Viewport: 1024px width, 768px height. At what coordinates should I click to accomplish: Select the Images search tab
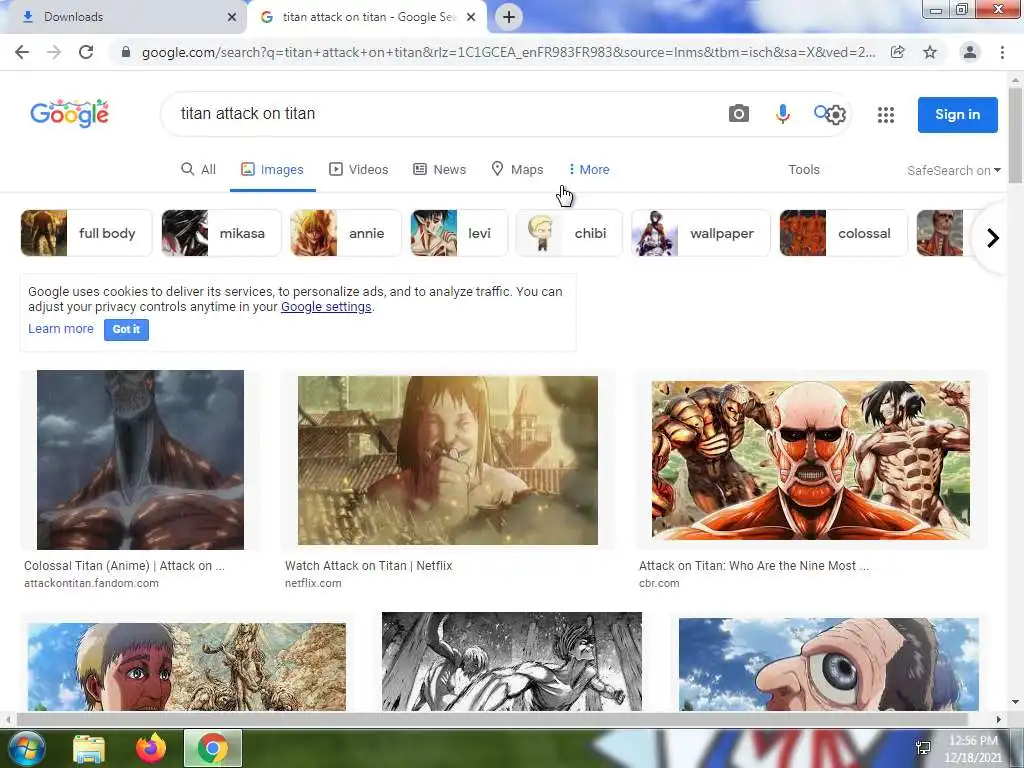272,170
